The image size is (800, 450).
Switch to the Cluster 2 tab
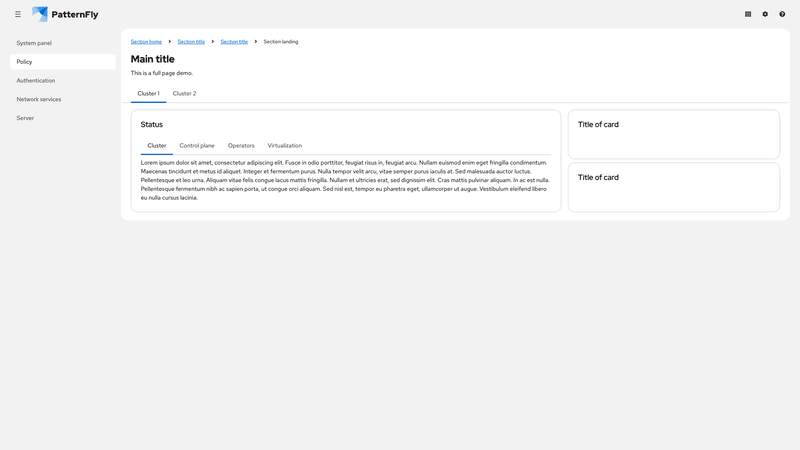184,93
